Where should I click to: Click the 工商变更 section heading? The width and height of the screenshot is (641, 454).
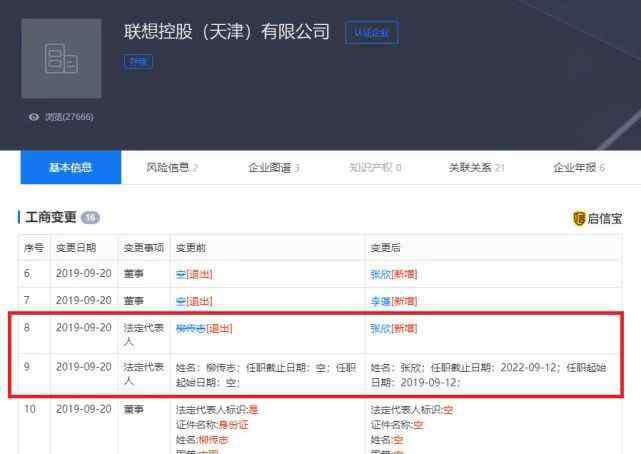[x=51, y=217]
